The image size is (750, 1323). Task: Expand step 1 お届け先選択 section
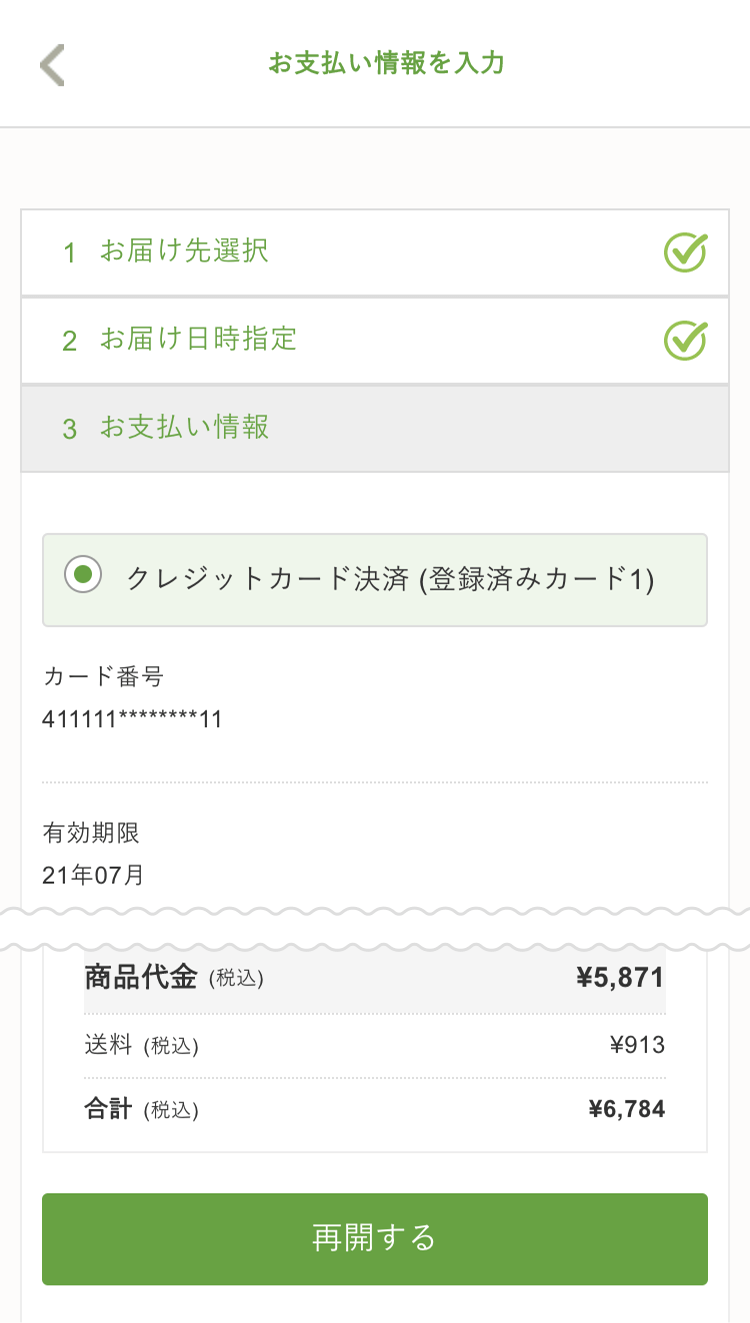pos(375,252)
